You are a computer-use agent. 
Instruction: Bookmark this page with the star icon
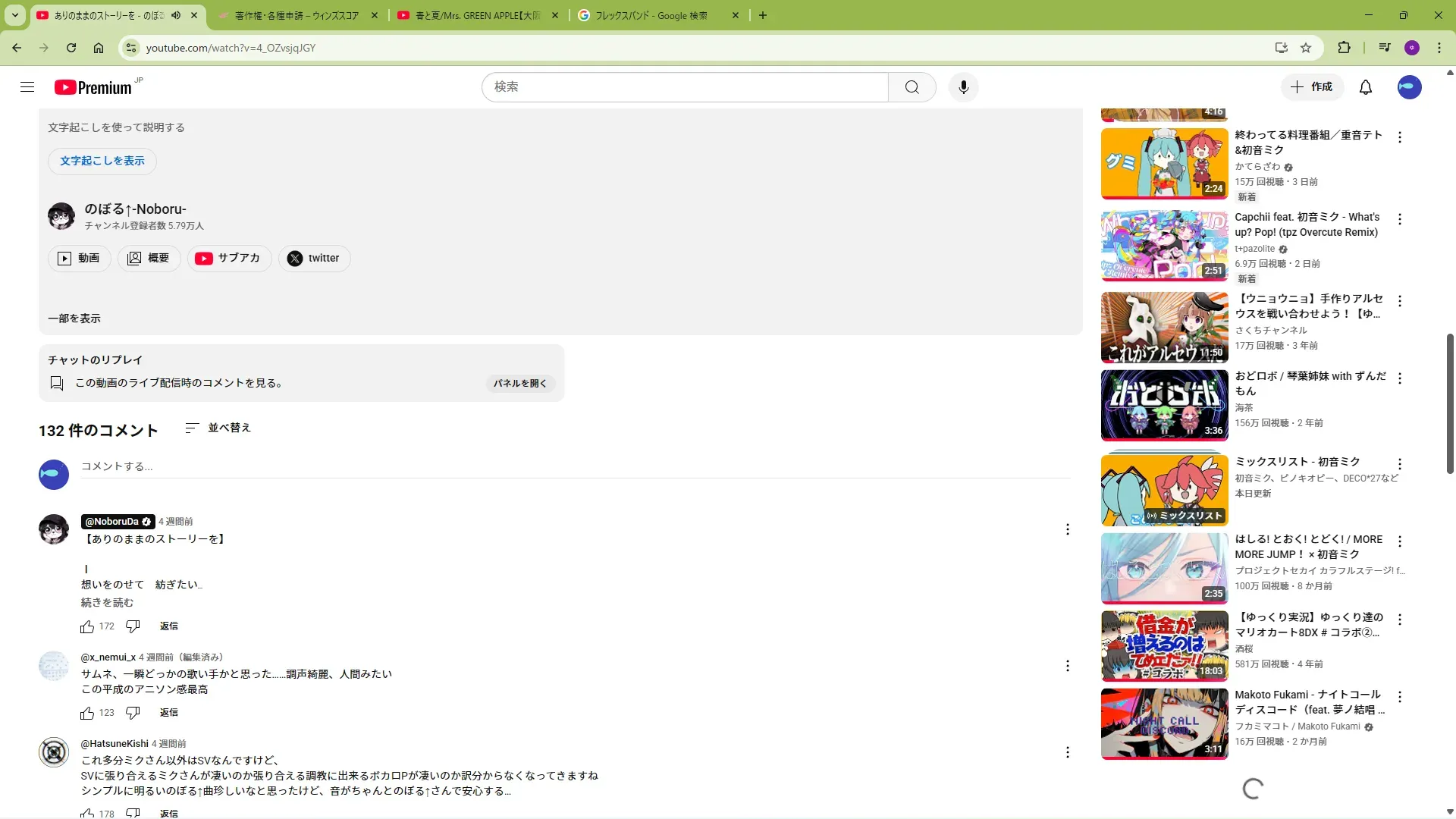click(x=1306, y=48)
